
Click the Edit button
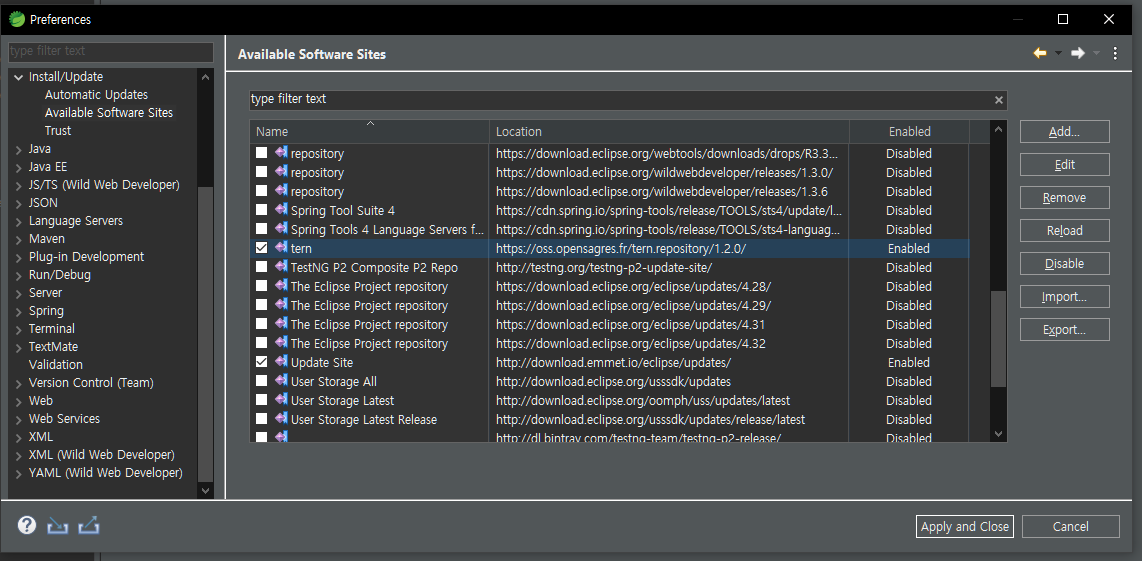click(1064, 165)
